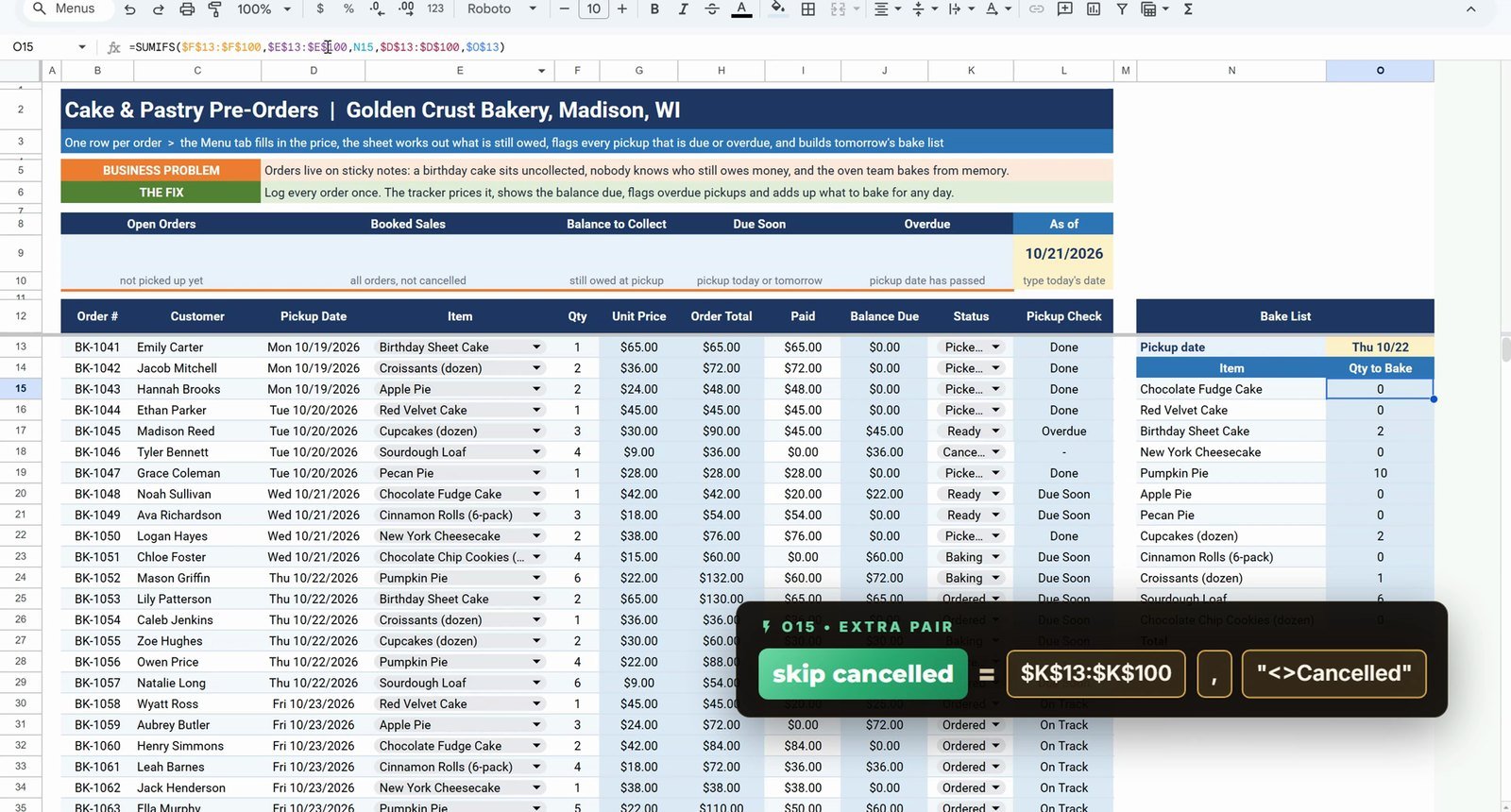This screenshot has height=812, width=1511.
Task: Undo the last action
Action: (130, 9)
